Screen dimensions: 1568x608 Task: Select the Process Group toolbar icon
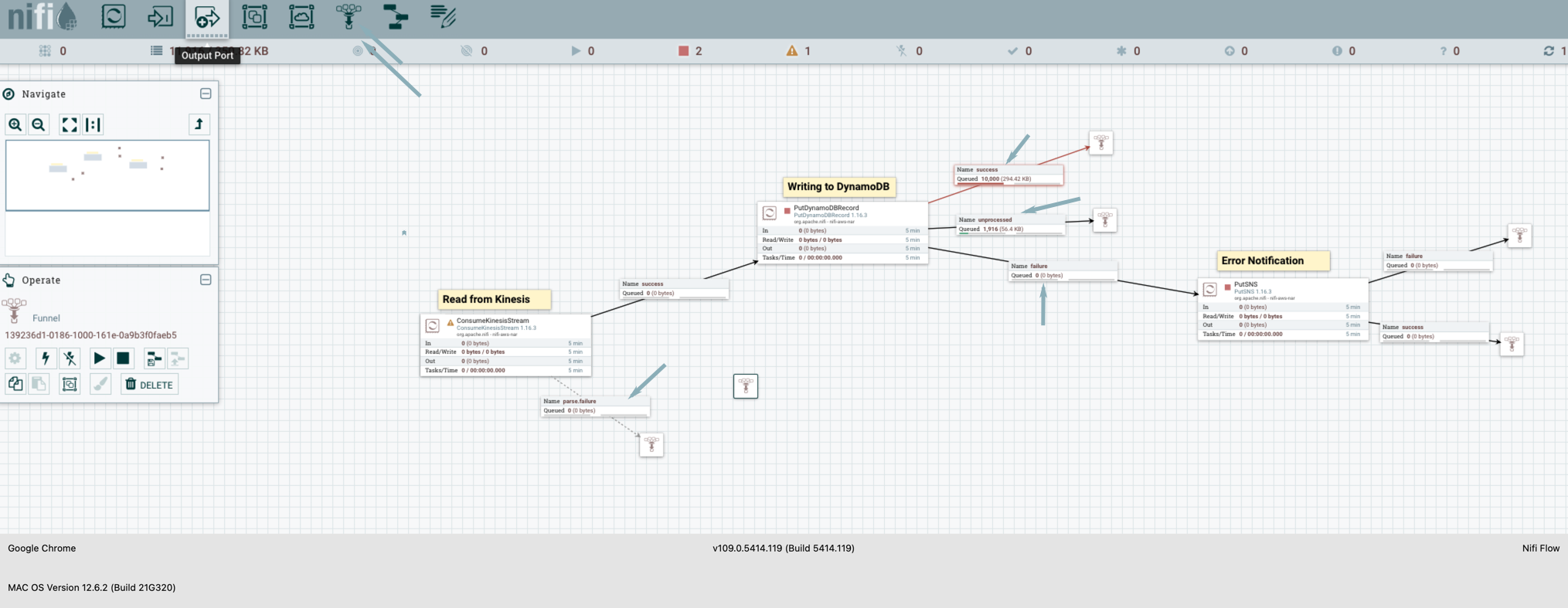click(254, 17)
